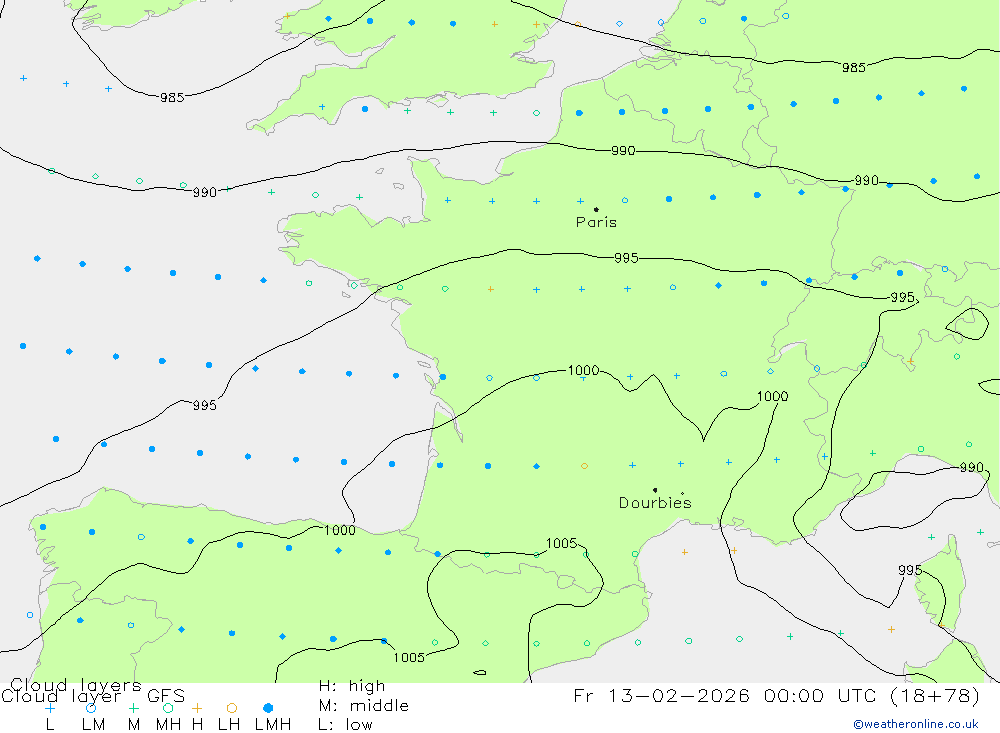
Task: Click the 995 isobar label over the Bay of Biscay
Action: [x=204, y=406]
